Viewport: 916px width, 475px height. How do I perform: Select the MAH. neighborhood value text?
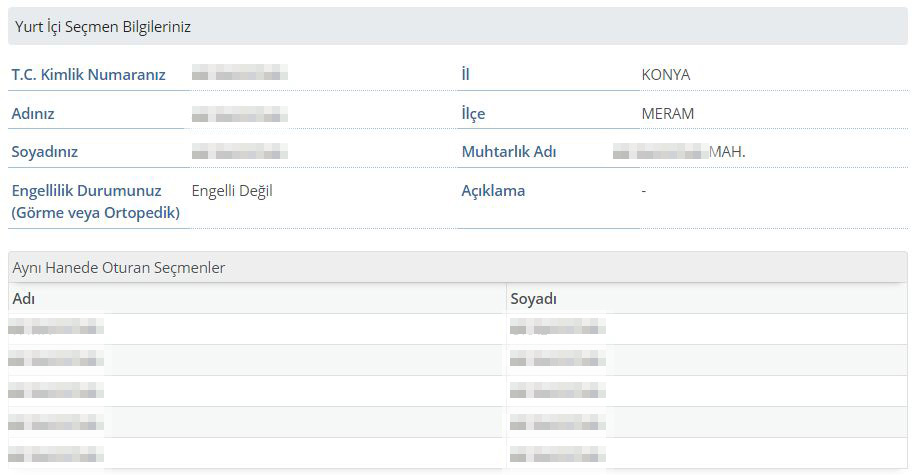(x=727, y=152)
